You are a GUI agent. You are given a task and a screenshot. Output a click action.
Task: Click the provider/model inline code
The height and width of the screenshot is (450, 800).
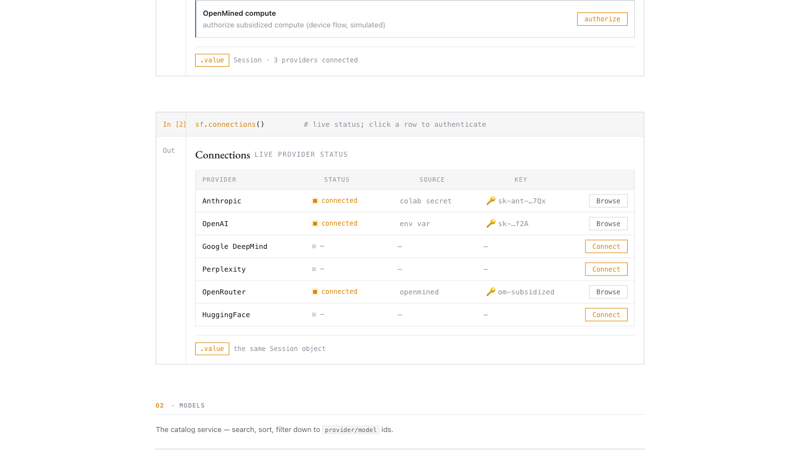(x=351, y=430)
